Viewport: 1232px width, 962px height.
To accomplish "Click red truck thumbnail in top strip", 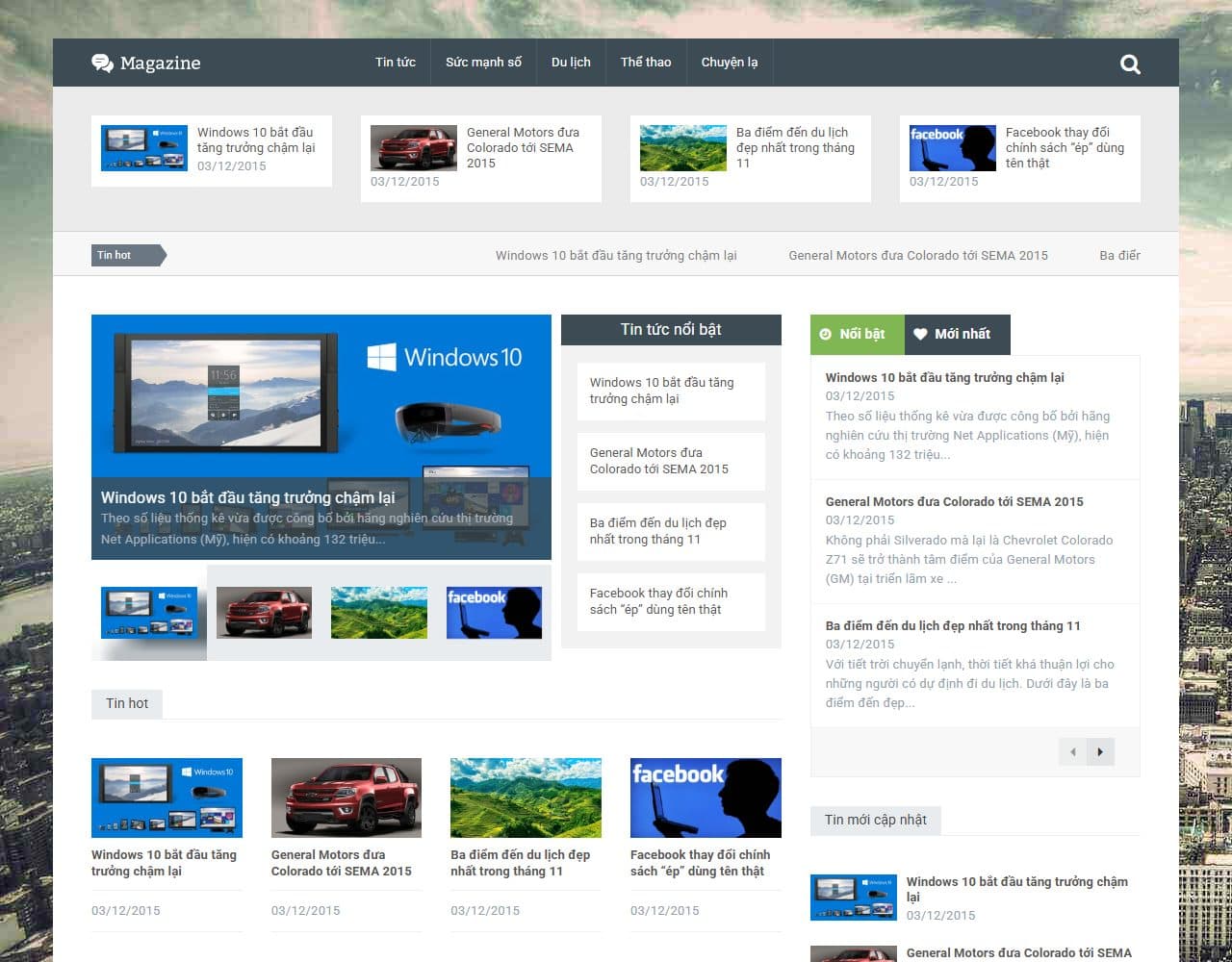I will coord(414,148).
